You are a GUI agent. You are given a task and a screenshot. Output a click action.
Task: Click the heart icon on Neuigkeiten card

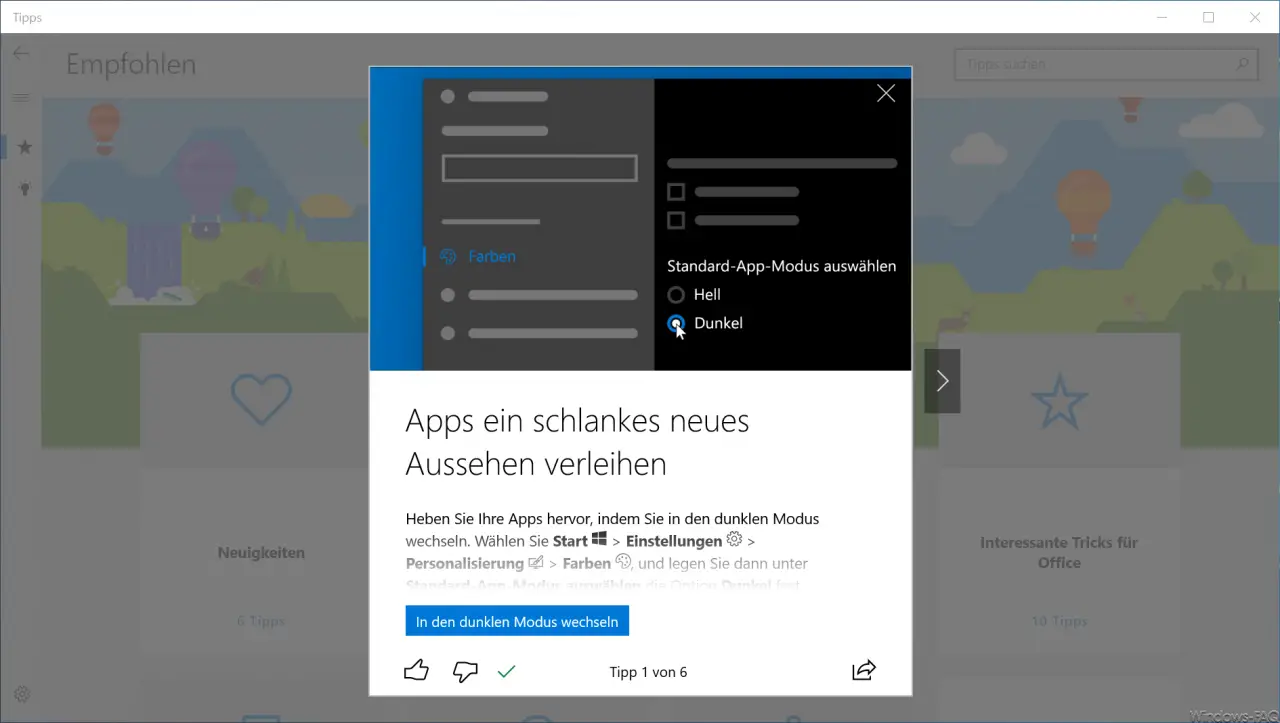coord(261,398)
